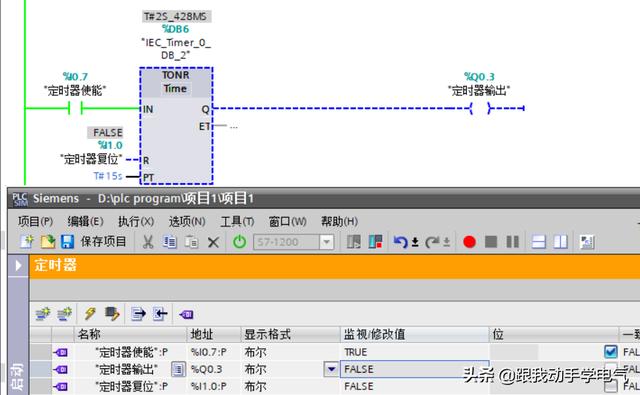This screenshot has width=640, height=395.
Task: Open the 编辑(E) menu
Action: (x=85, y=222)
